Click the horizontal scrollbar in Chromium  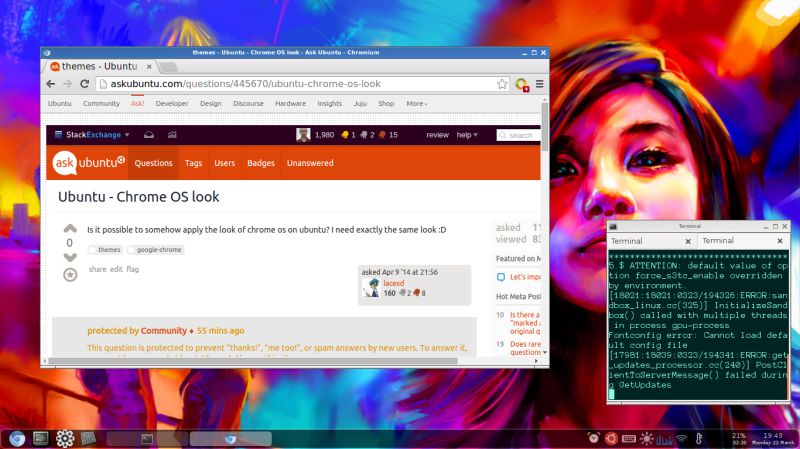253,361
